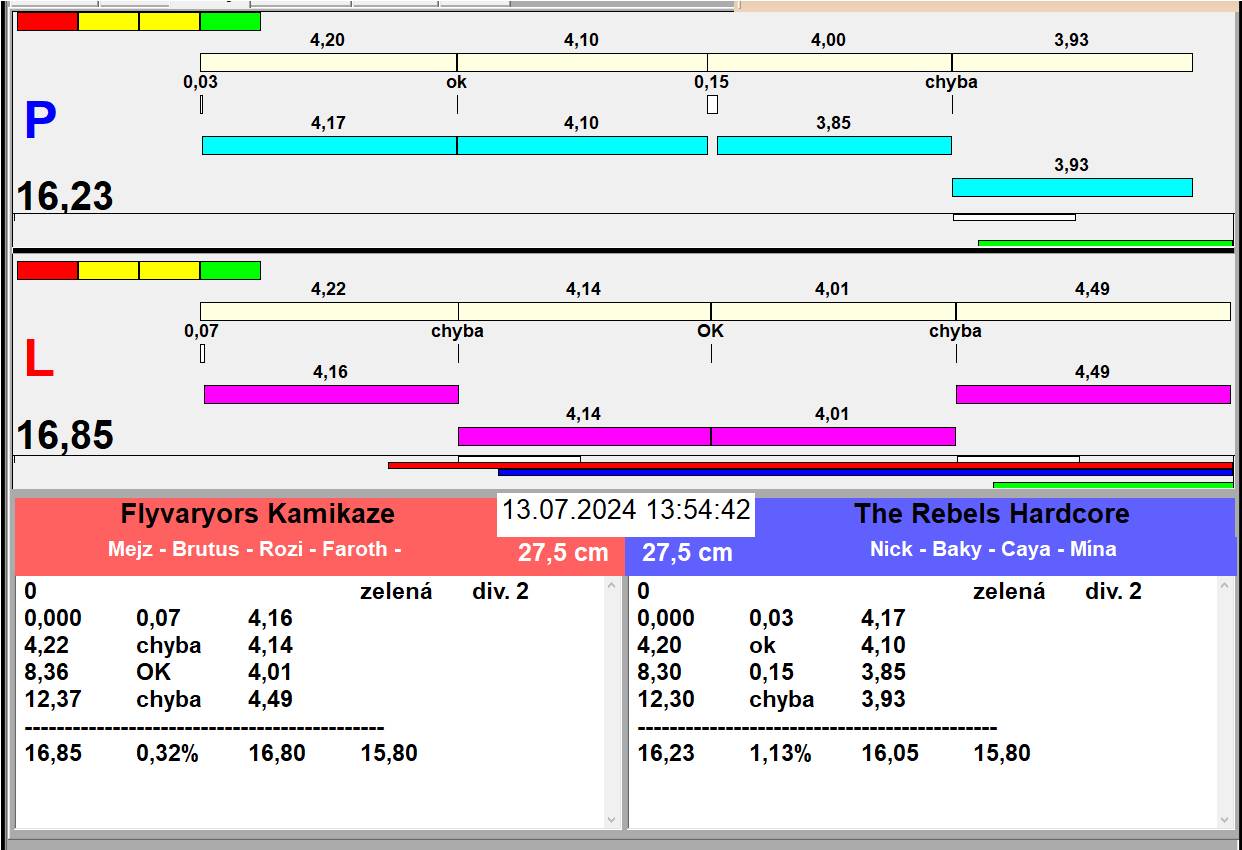Viewport: 1242px width, 850px height.
Task: Select the magenta bar labeled 4,16
Action: (331, 394)
